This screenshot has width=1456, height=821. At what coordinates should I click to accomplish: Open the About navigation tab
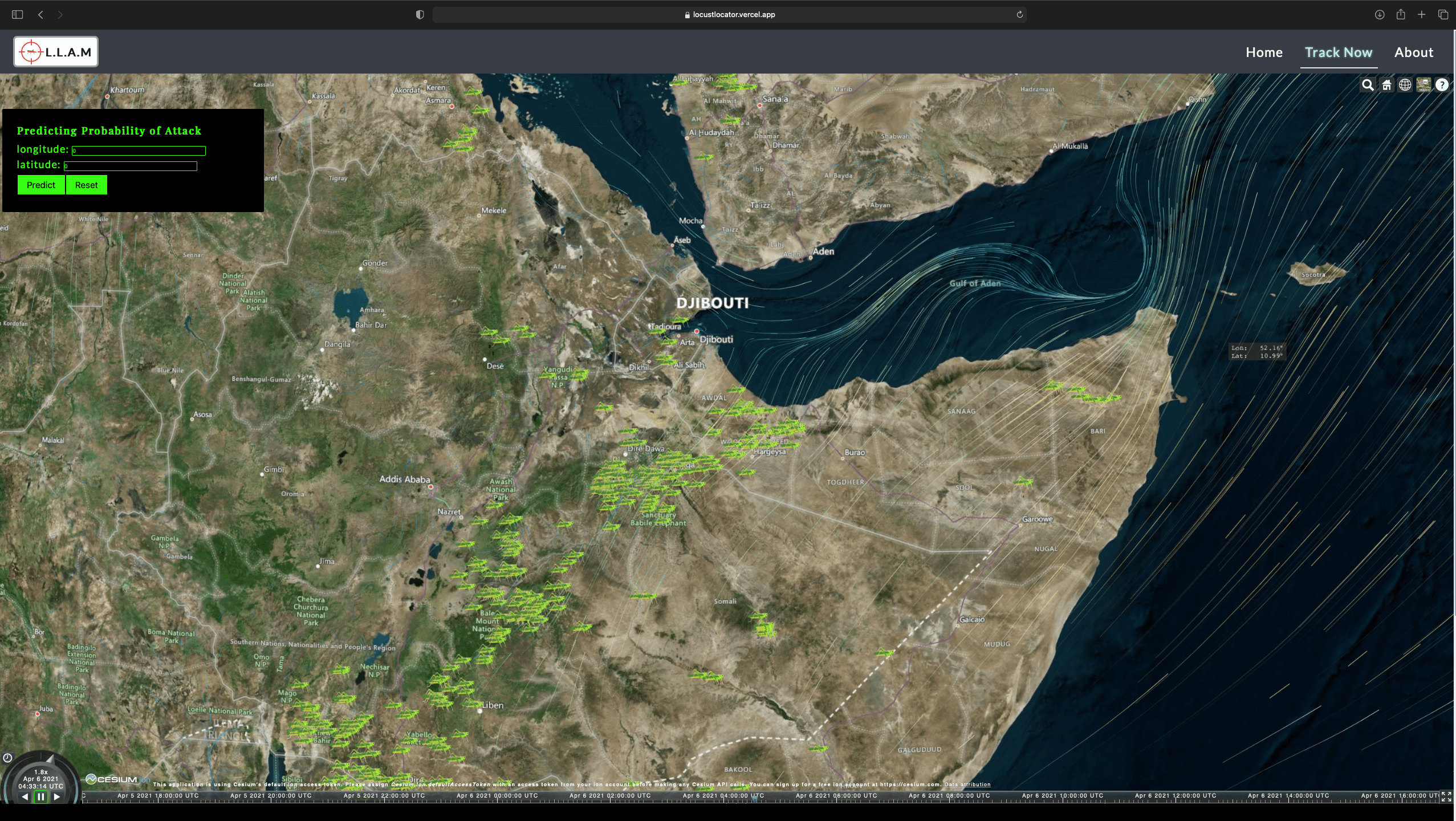click(1413, 52)
